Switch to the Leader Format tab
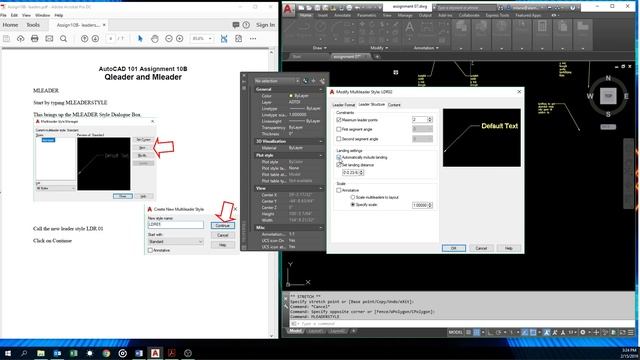 point(343,105)
